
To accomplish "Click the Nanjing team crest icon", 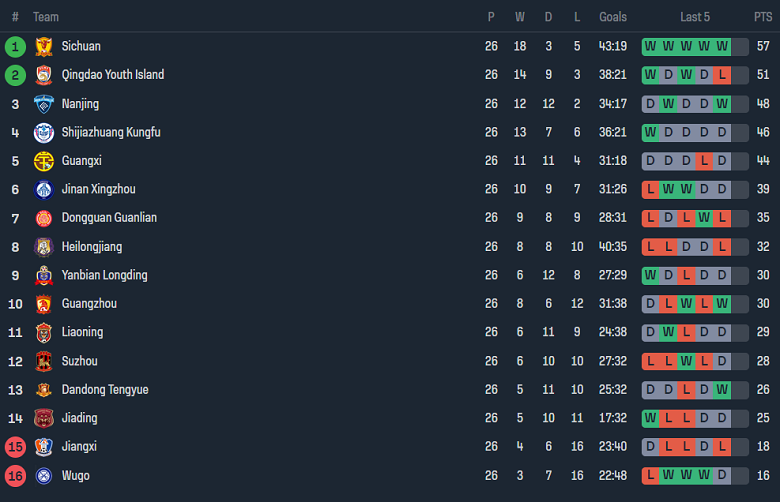I will tap(43, 104).
